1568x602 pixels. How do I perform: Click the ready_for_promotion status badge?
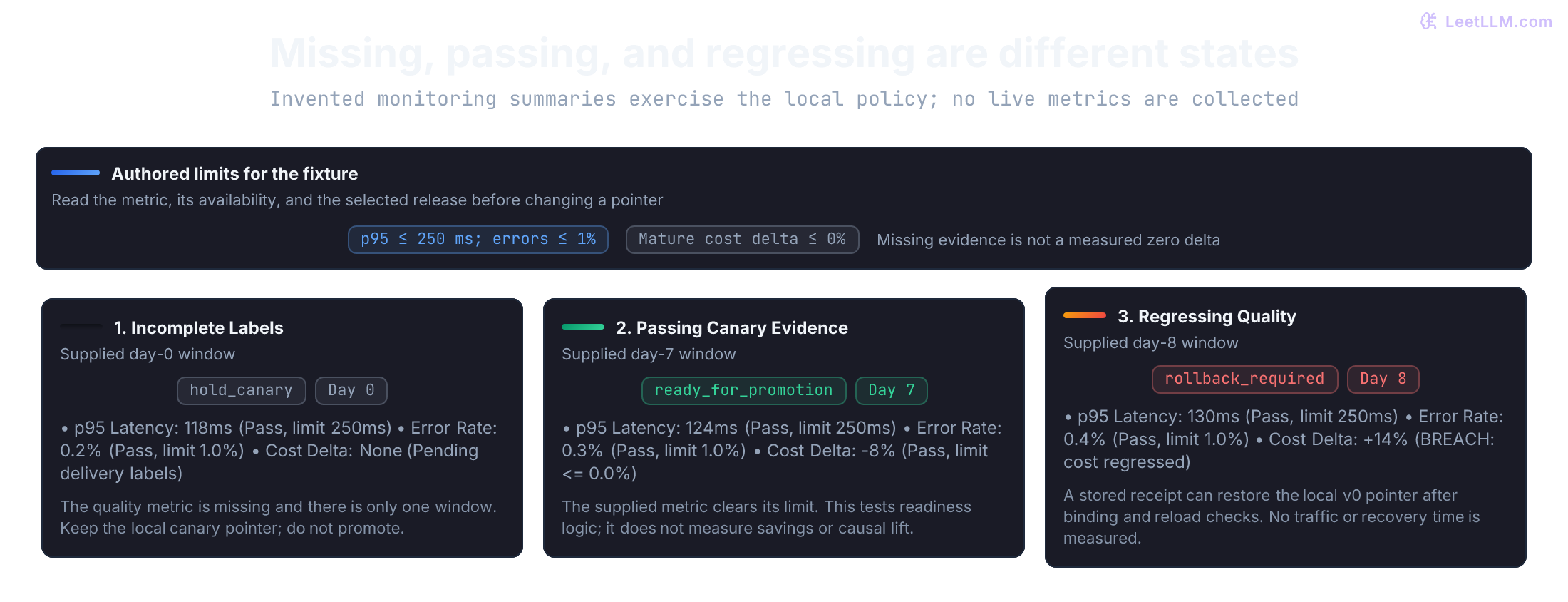pos(743,391)
